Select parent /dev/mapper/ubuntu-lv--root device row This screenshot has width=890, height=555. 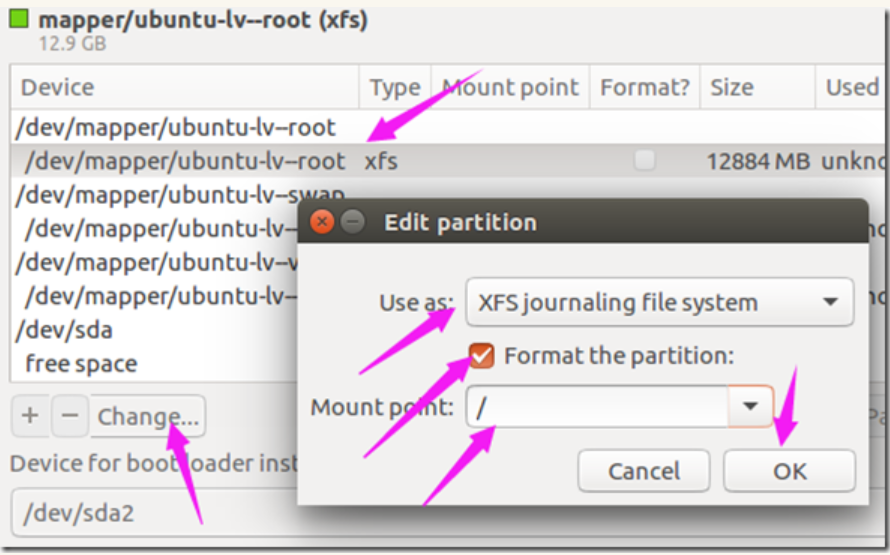[448, 127]
